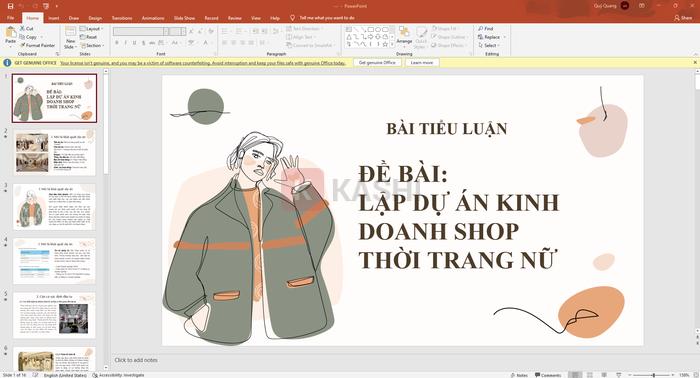The width and height of the screenshot is (700, 378).
Task: Clear all text formatting
Action: coord(211,31)
